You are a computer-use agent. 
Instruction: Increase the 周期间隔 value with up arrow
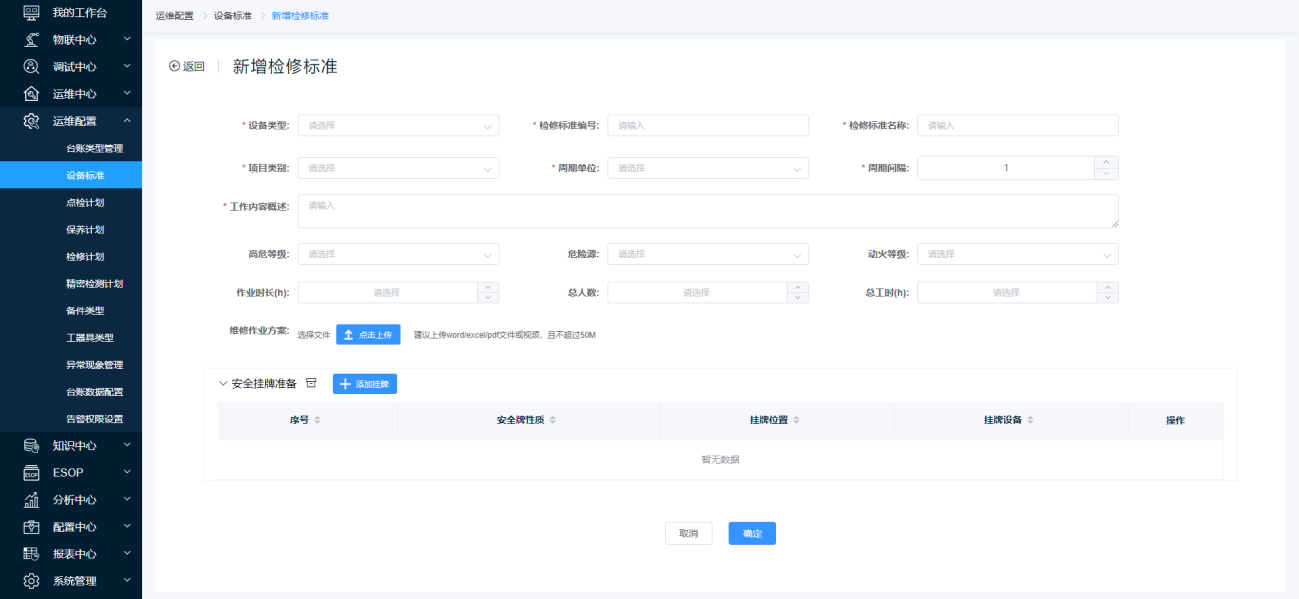(x=1106, y=162)
